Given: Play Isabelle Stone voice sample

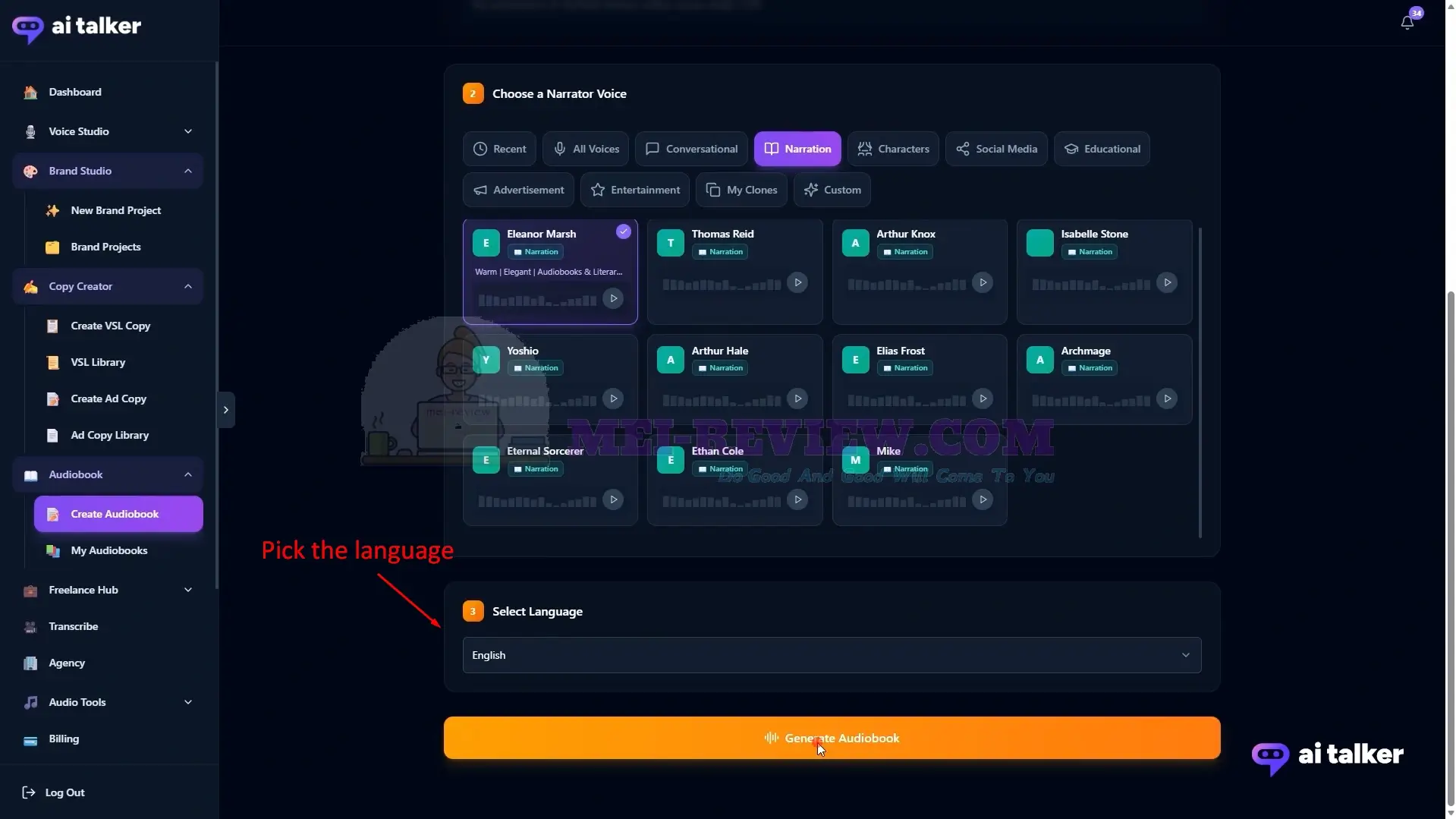Looking at the screenshot, I should pos(1167,282).
